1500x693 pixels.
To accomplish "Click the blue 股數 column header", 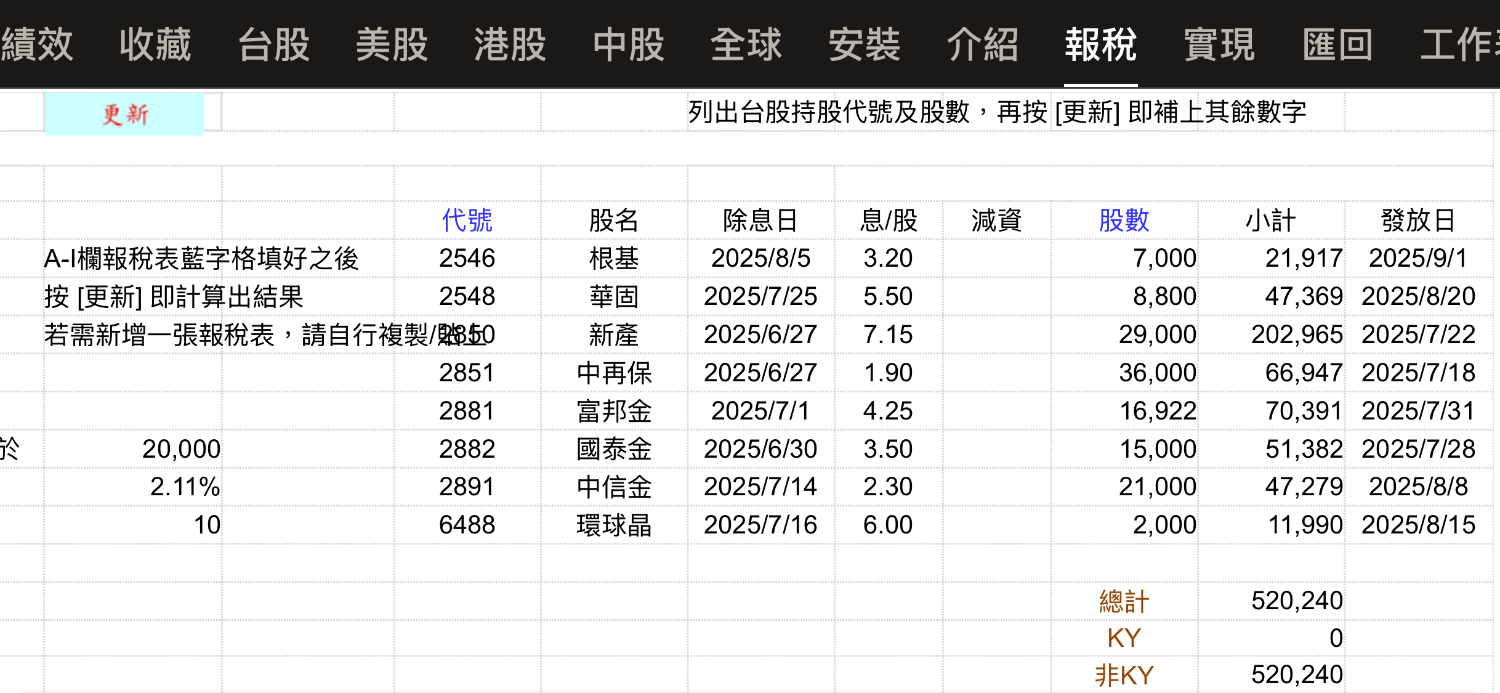I will [1124, 220].
